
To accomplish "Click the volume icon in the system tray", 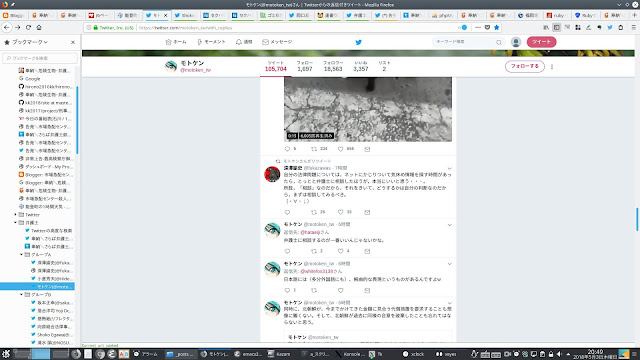I will click(x=559, y=354).
